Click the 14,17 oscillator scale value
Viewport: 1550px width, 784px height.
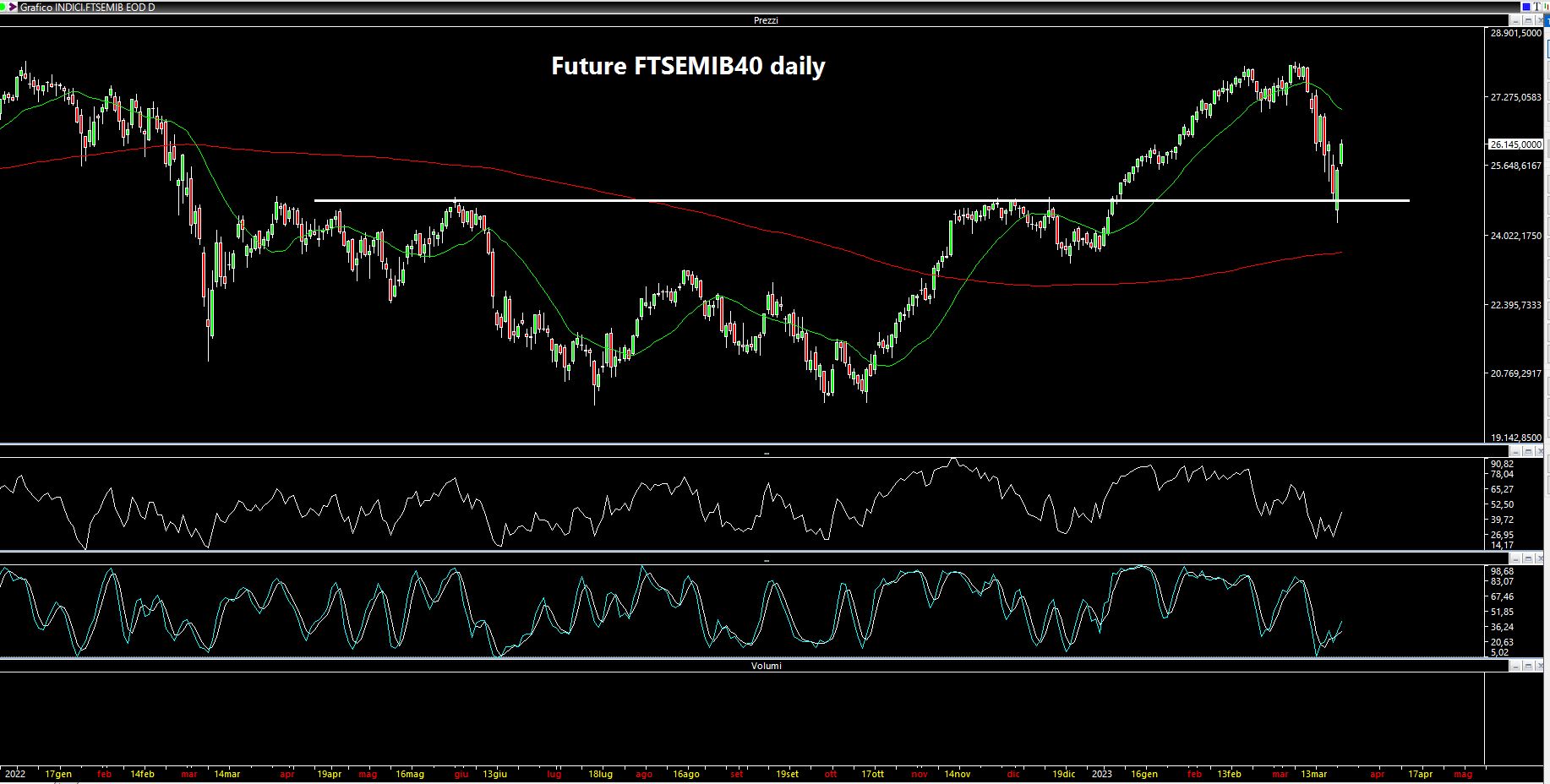point(1502,545)
